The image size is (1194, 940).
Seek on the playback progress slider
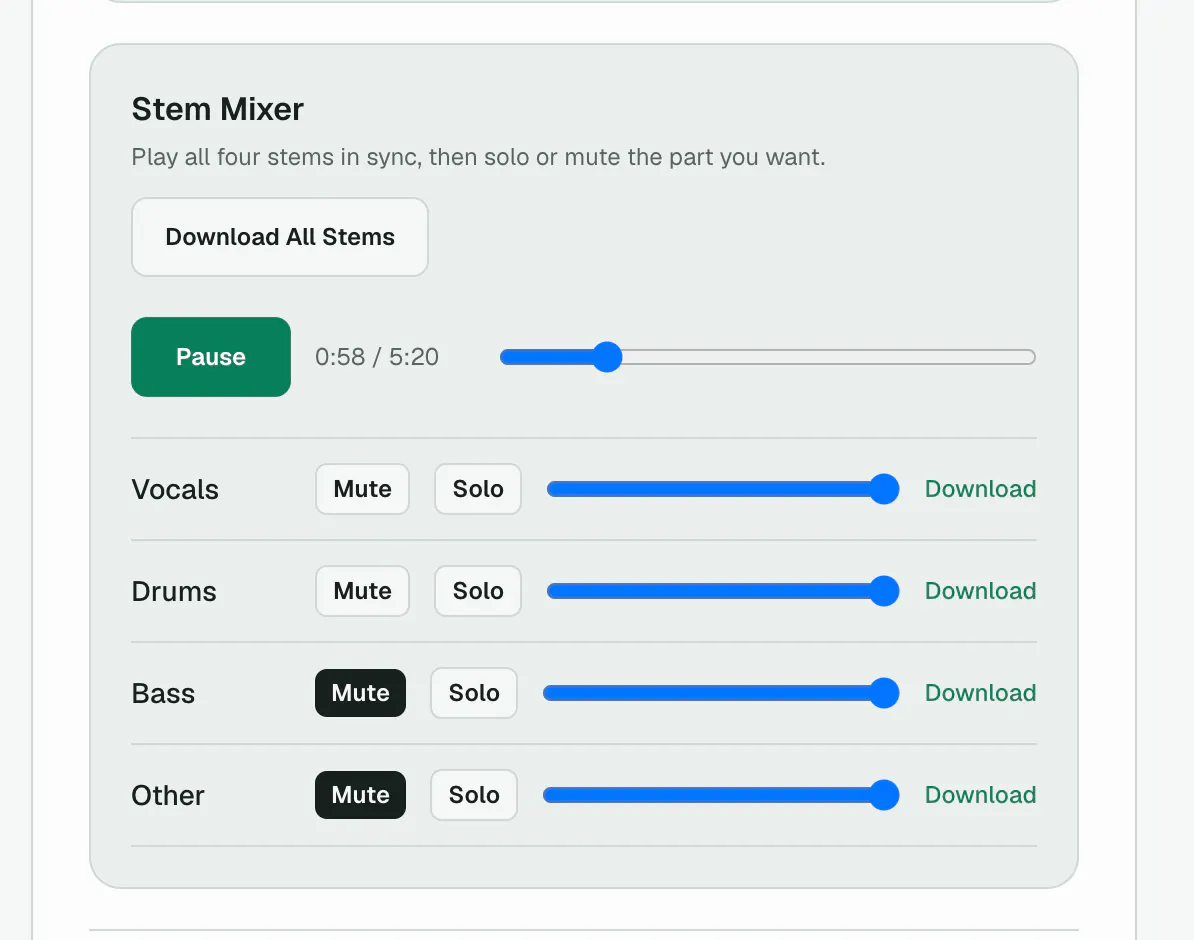point(768,356)
